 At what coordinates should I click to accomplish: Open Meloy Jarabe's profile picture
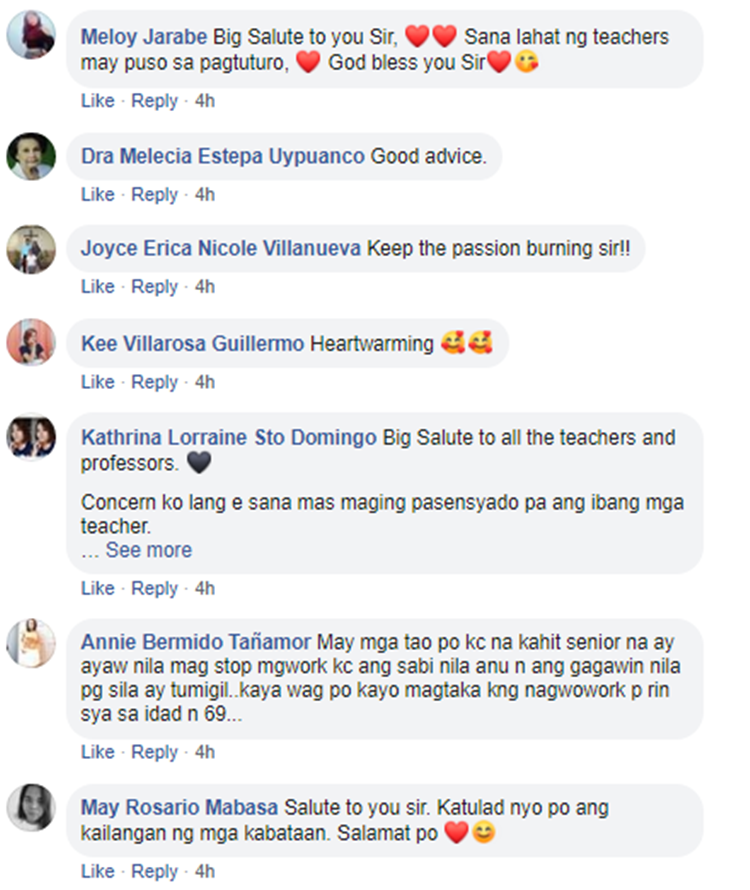(x=31, y=35)
